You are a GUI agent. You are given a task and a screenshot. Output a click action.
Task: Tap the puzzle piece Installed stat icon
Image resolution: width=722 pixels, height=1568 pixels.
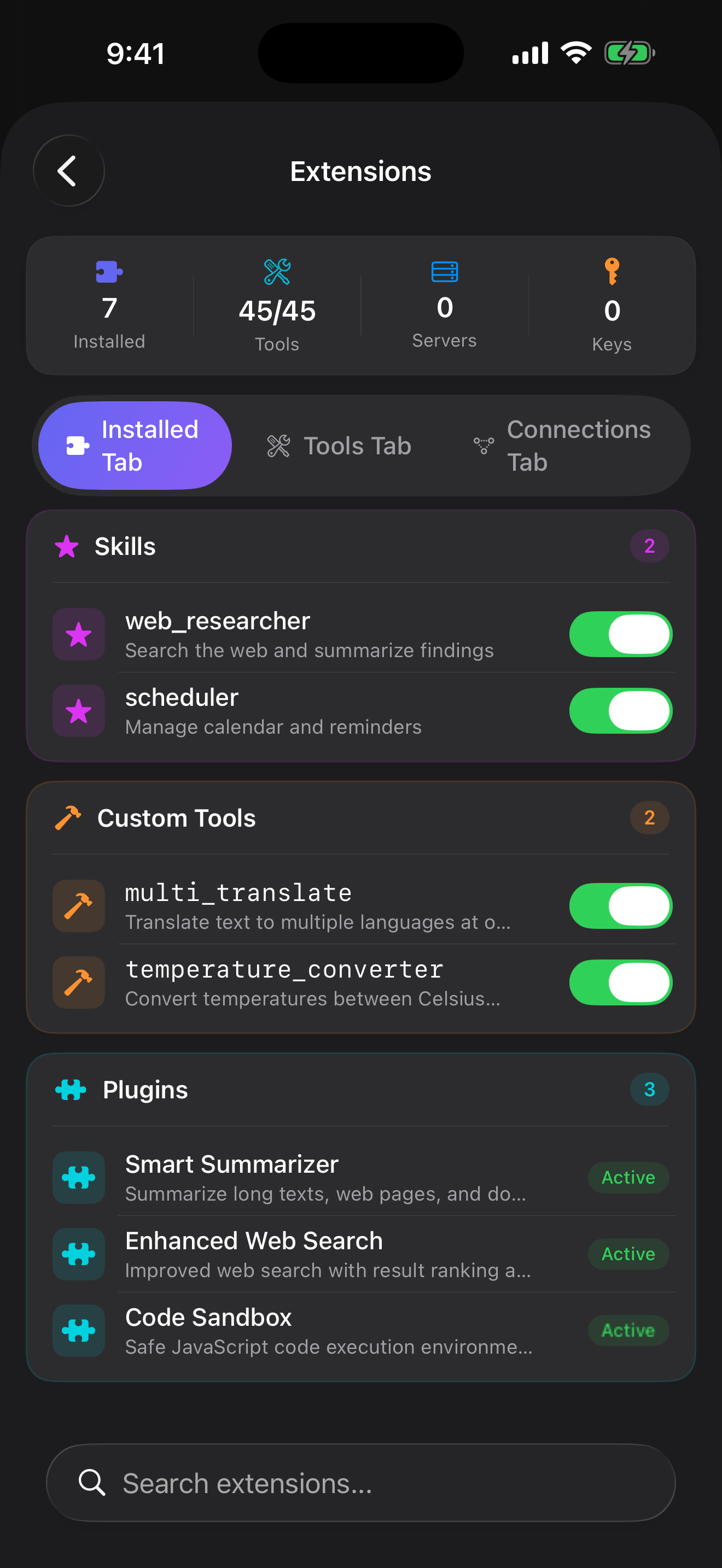click(109, 272)
